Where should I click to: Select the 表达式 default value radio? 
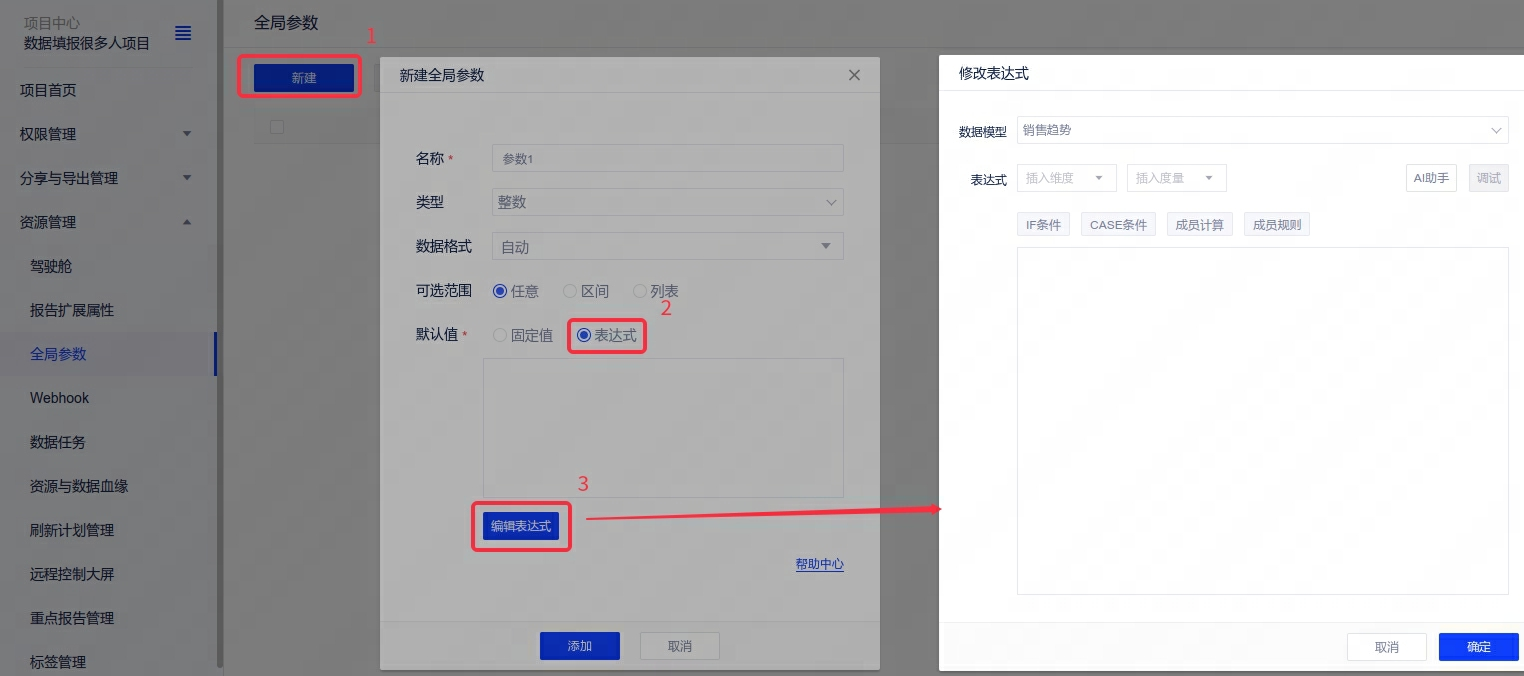click(584, 336)
